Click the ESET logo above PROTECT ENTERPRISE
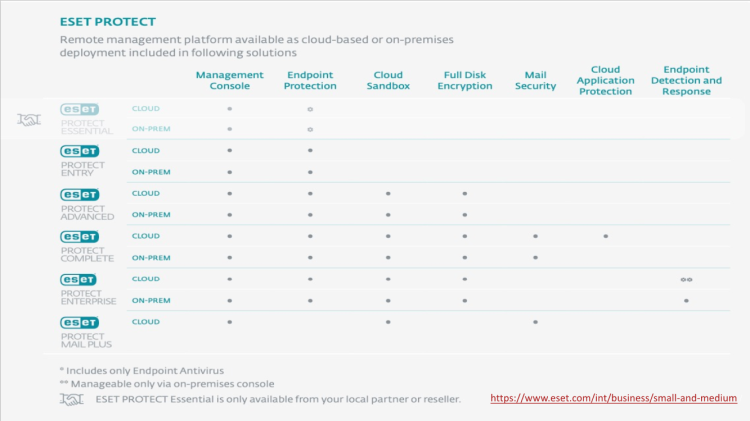750x421 pixels. click(x=80, y=280)
